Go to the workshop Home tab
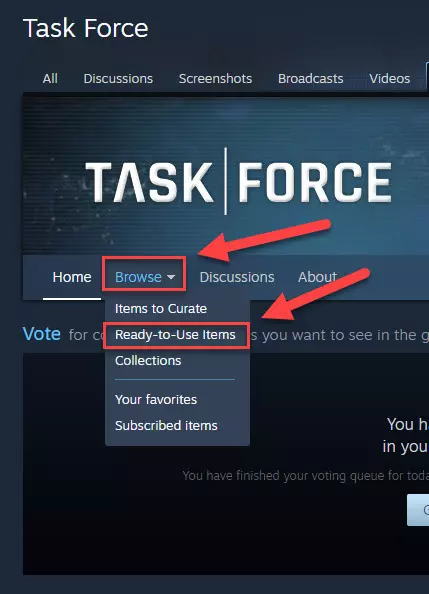The image size is (429, 594). point(72,277)
